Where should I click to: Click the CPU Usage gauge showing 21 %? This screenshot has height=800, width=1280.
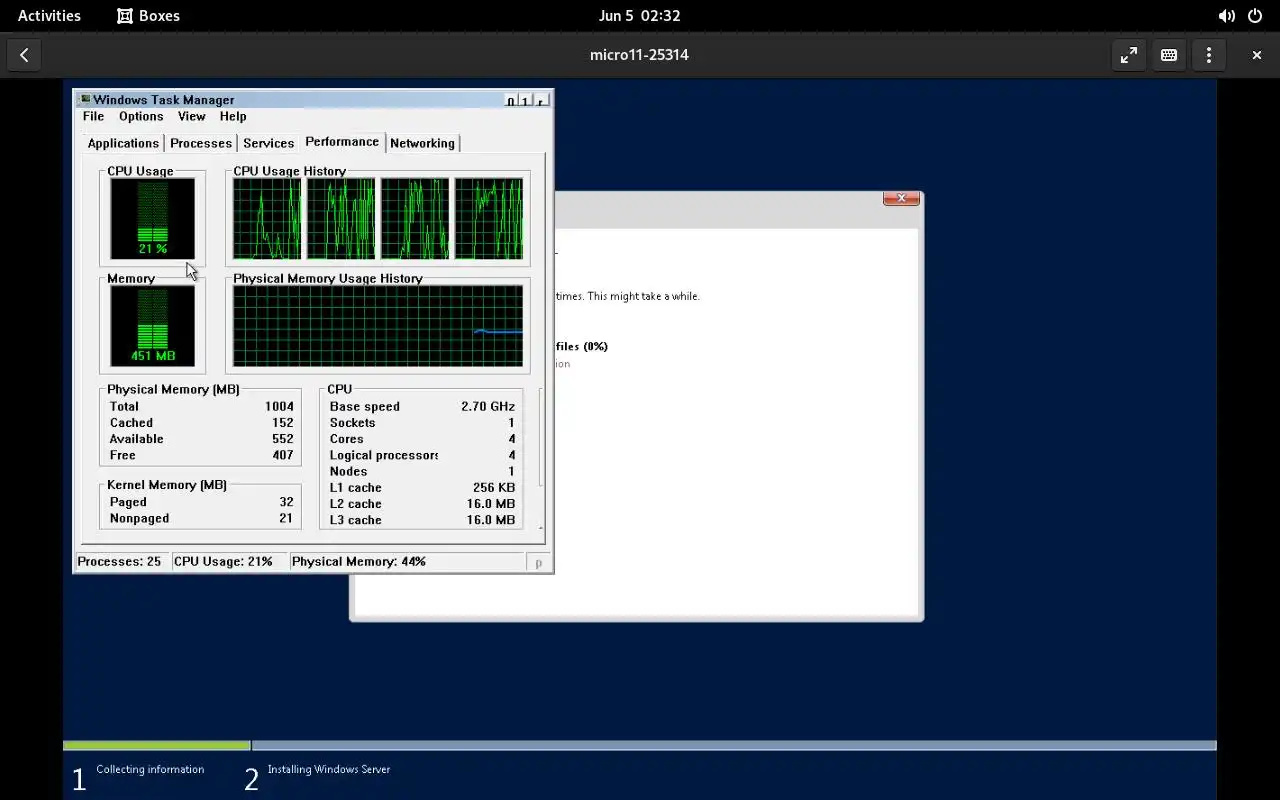click(153, 218)
